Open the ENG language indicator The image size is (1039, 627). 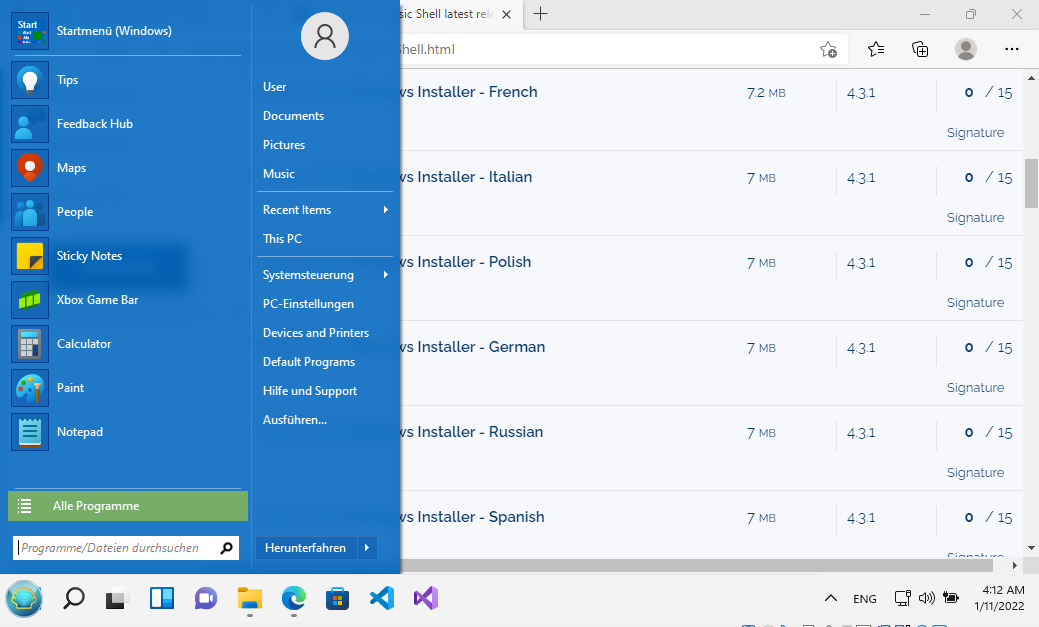[x=865, y=599]
